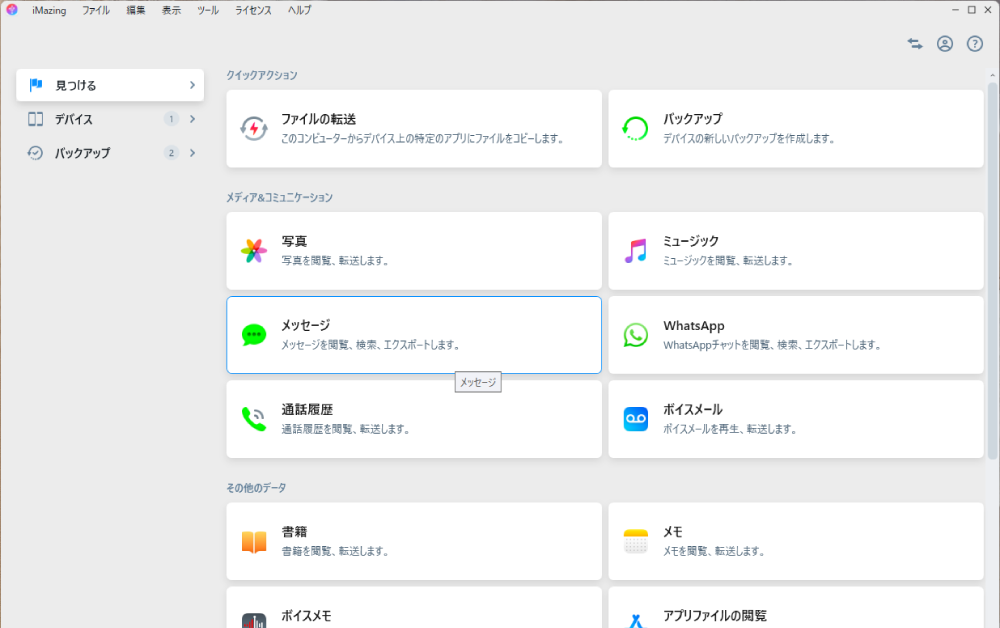1000x628 pixels.
Task: Open the ライセンス menu
Action: click(253, 10)
